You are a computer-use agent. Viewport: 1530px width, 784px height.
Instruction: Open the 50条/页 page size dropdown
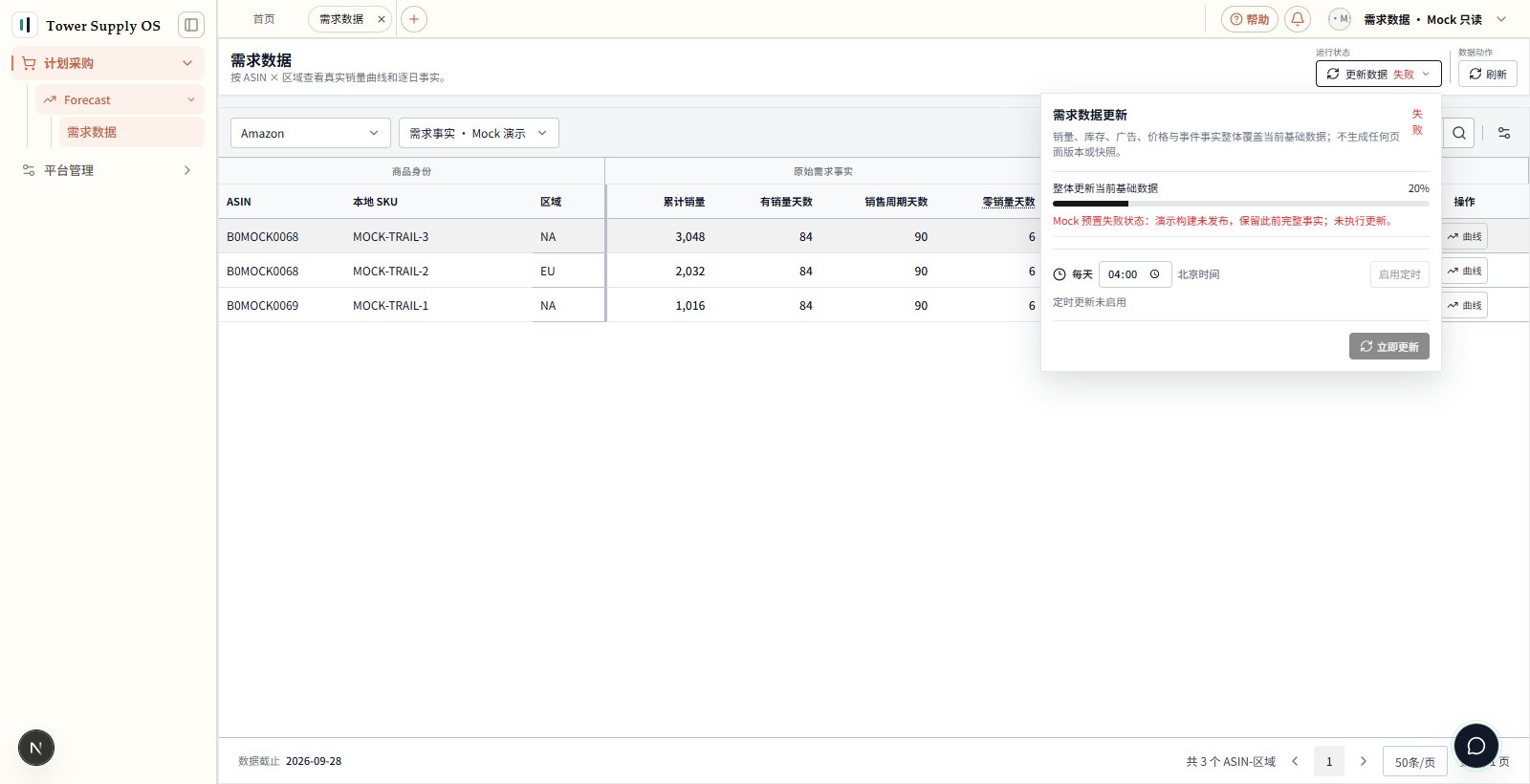[1415, 761]
